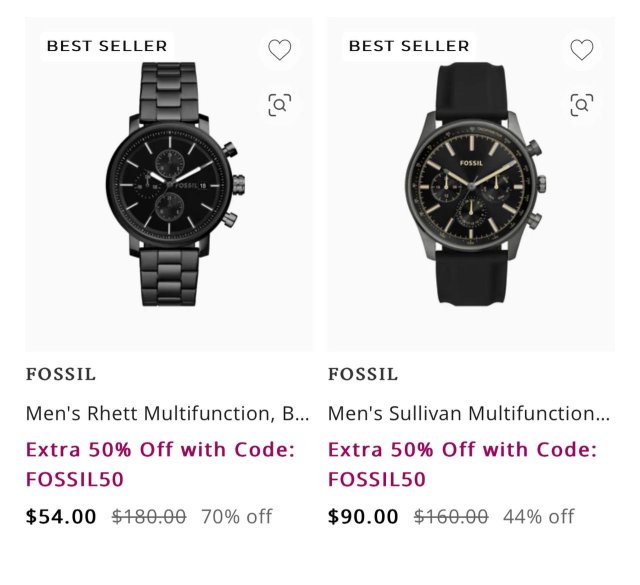Open the Men's Rhett Multifunction product link

(x=167, y=413)
